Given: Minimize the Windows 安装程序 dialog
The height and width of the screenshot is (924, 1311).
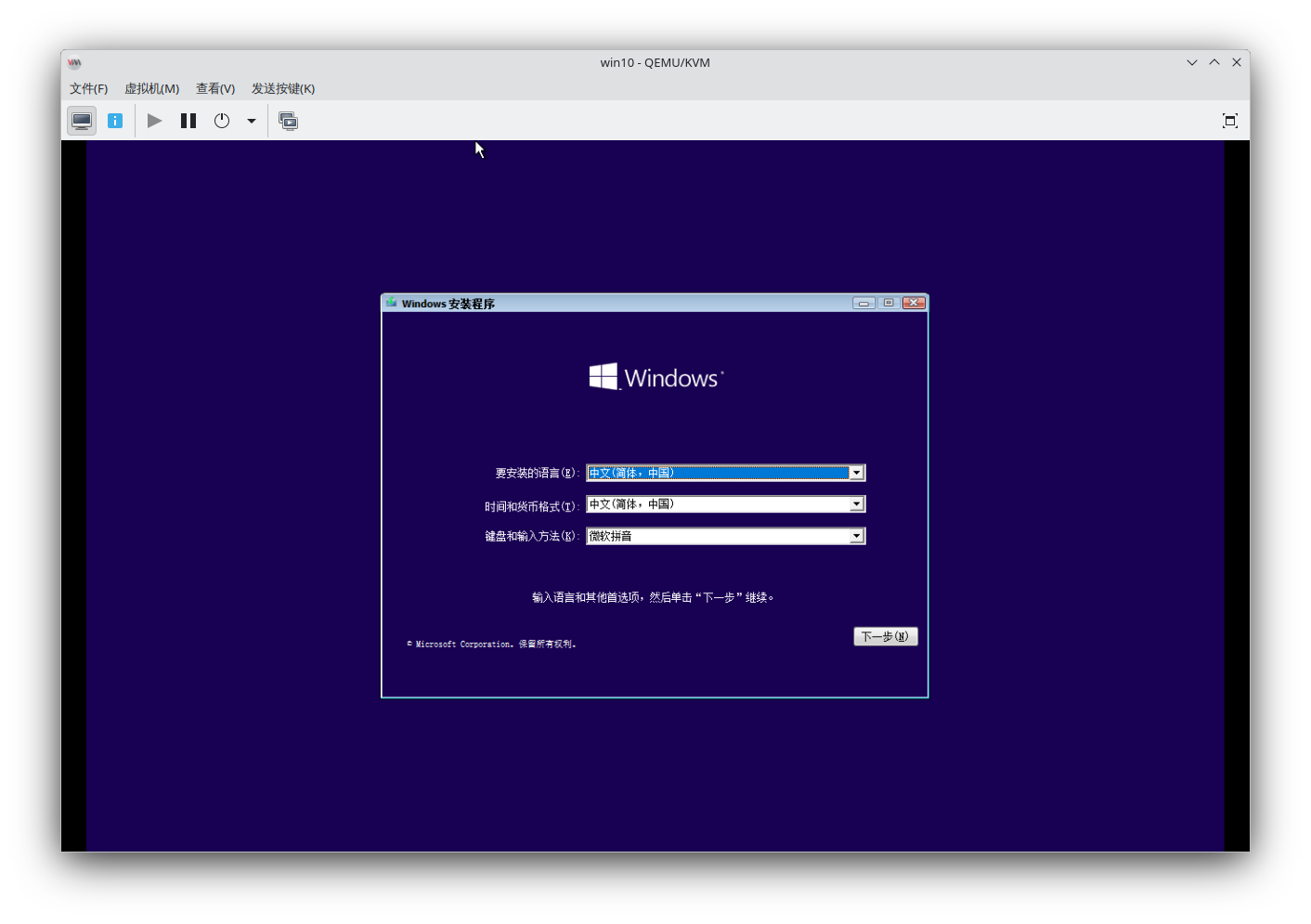Looking at the screenshot, I should coord(864,304).
